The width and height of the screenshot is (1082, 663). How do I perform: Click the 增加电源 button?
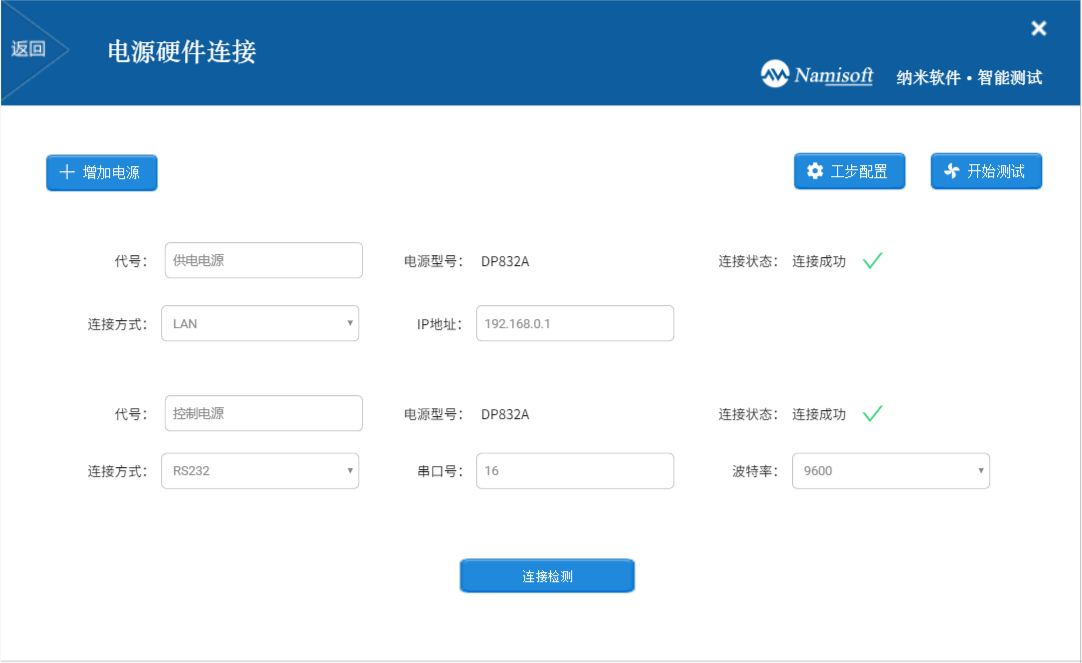101,172
